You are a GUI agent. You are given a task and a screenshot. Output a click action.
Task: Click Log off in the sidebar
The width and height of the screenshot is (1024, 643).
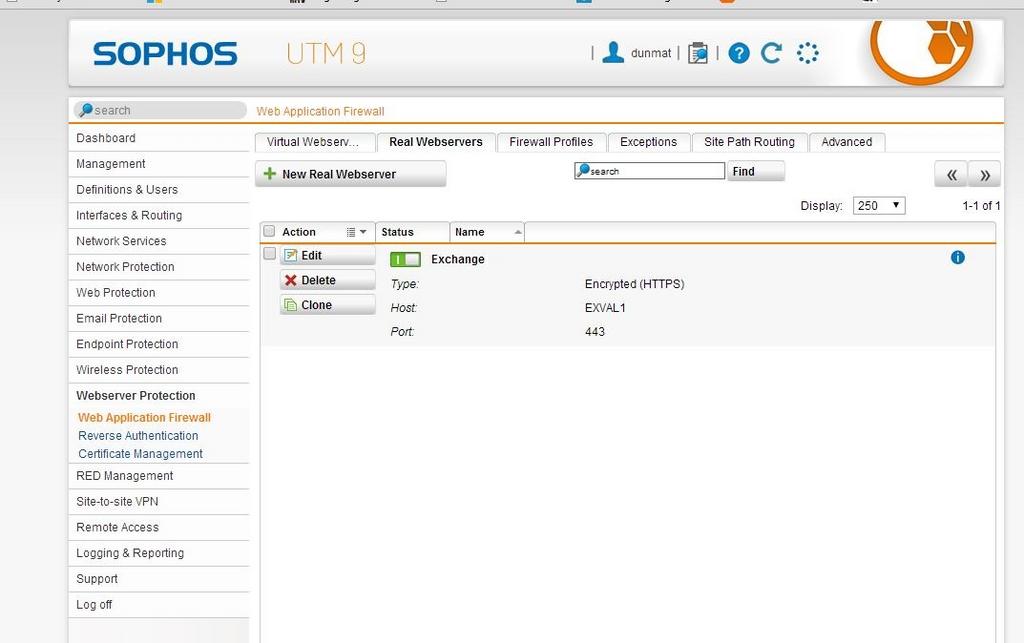coord(159,605)
